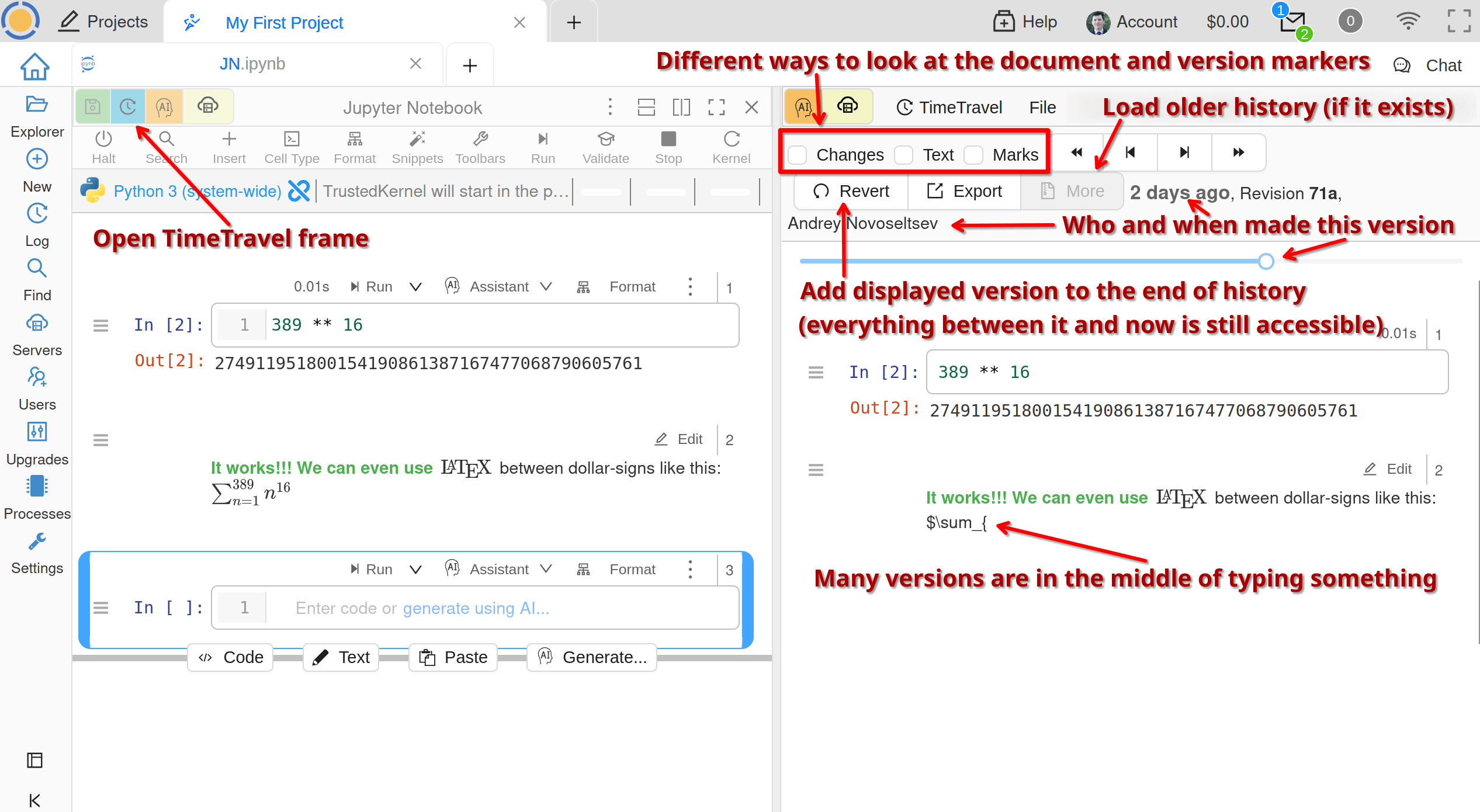Open TimeTravel clock icon in notebook toolbar
Image resolution: width=1480 pixels, height=812 pixels.
[x=128, y=107]
